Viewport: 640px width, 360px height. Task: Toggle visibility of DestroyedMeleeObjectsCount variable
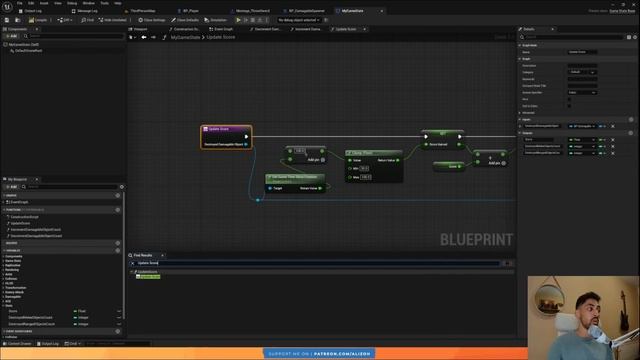point(119,318)
